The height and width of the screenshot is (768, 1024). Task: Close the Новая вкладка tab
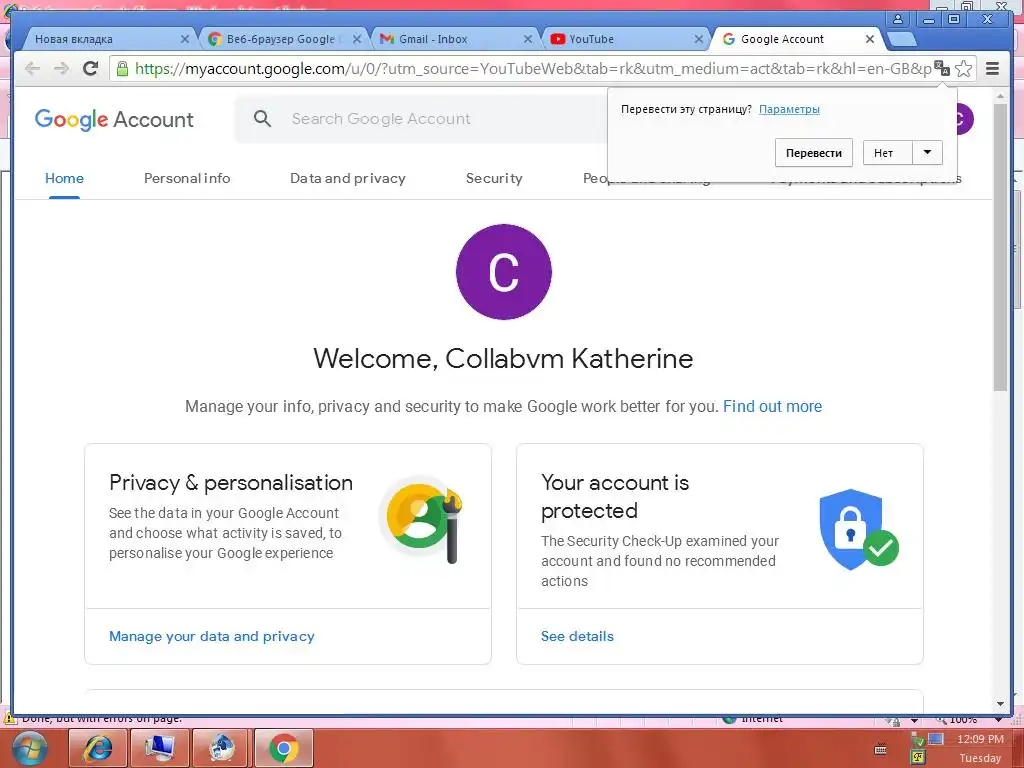[185, 39]
